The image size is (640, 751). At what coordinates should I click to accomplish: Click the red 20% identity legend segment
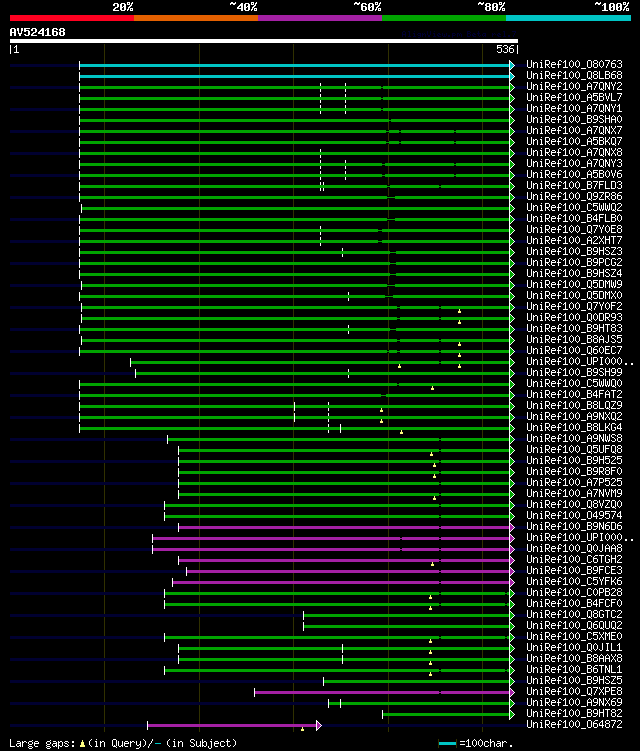72,18
